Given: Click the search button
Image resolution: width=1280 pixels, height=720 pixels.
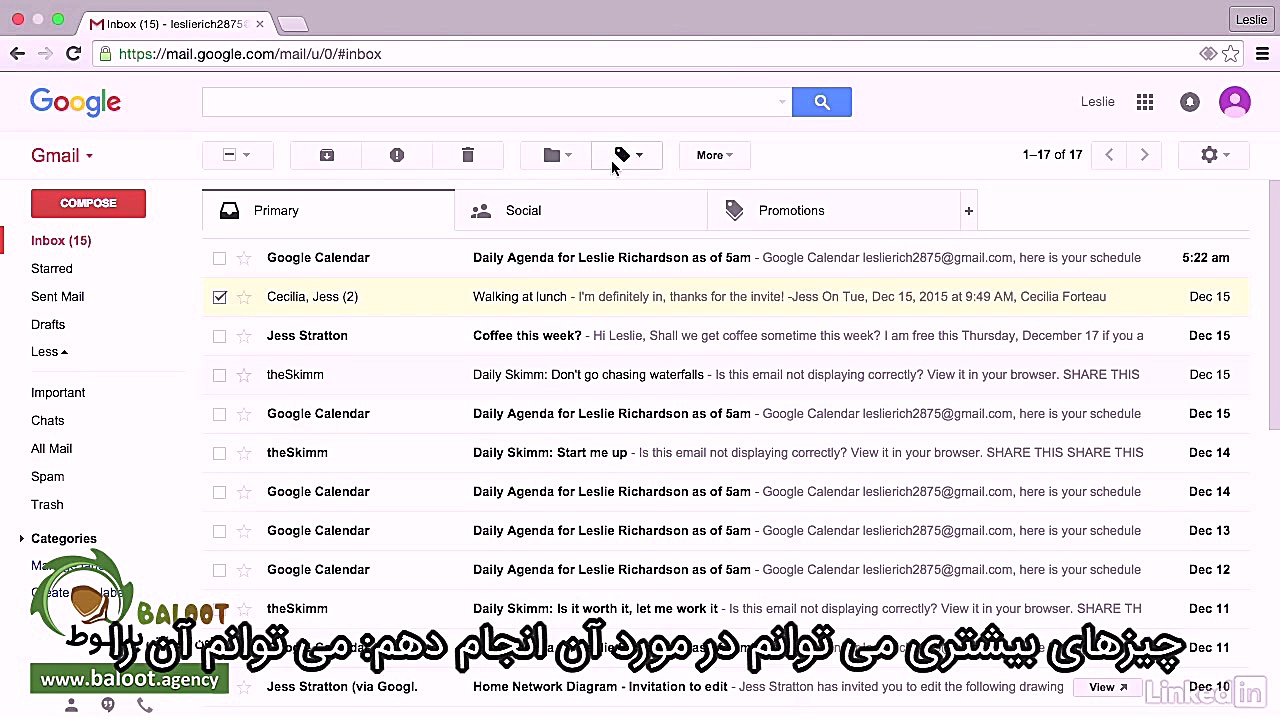Looking at the screenshot, I should click(821, 101).
